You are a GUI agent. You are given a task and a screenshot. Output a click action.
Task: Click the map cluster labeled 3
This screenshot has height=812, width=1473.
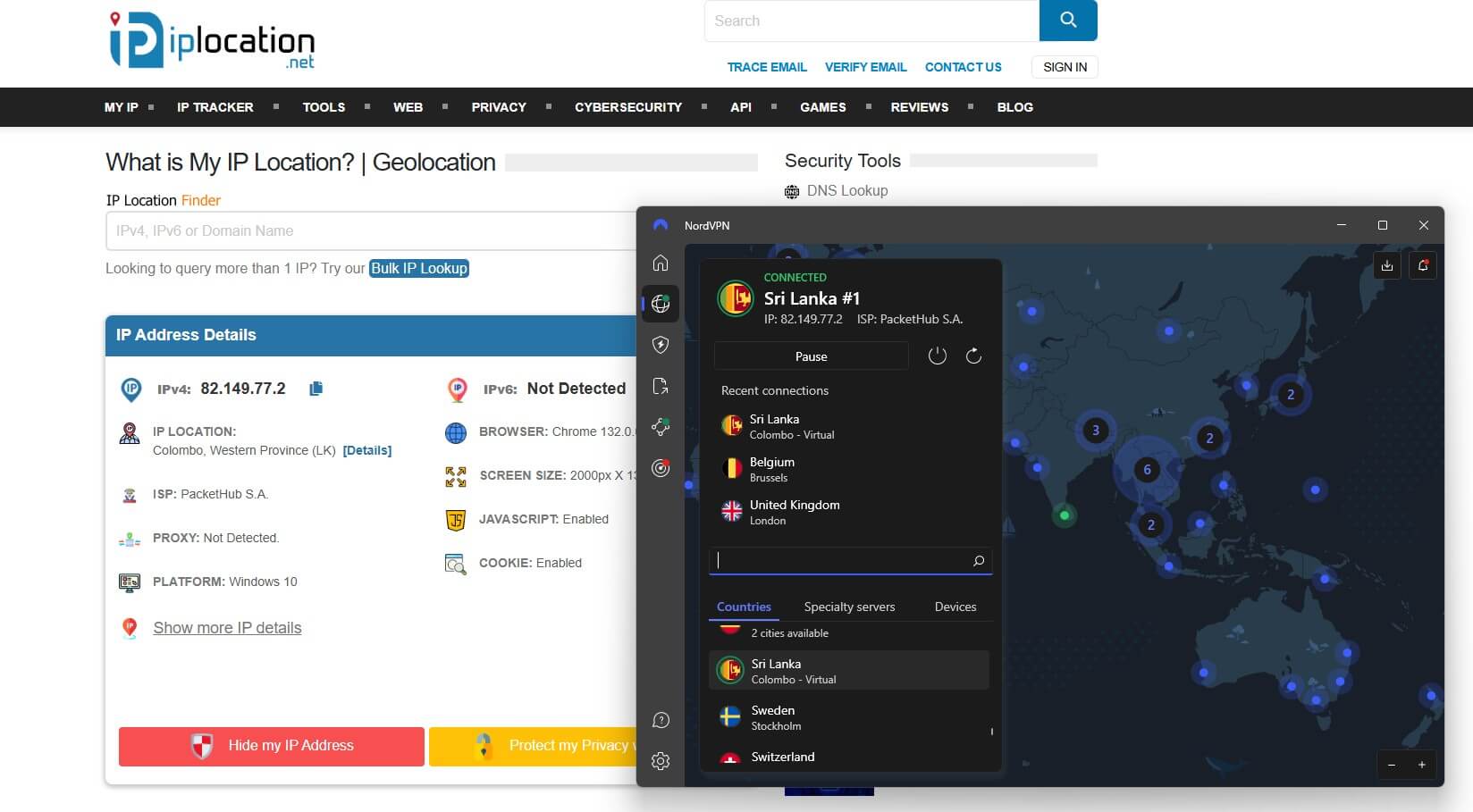[1096, 431]
